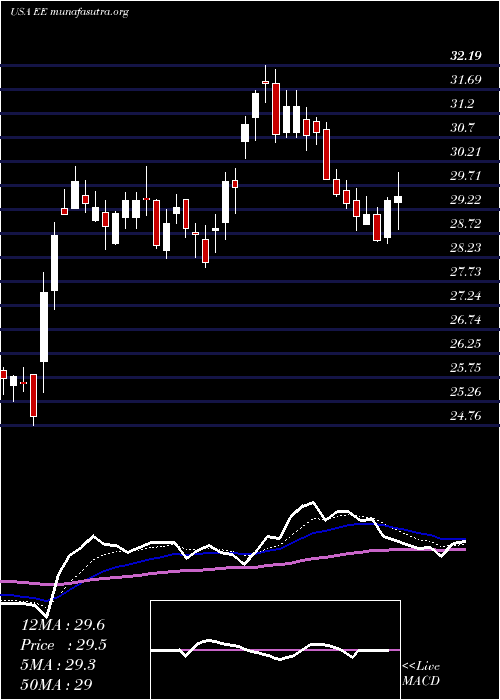Viewport: 500px width, 700px height.
Task: Click the 26.74 price axis label
Action: 466,320
